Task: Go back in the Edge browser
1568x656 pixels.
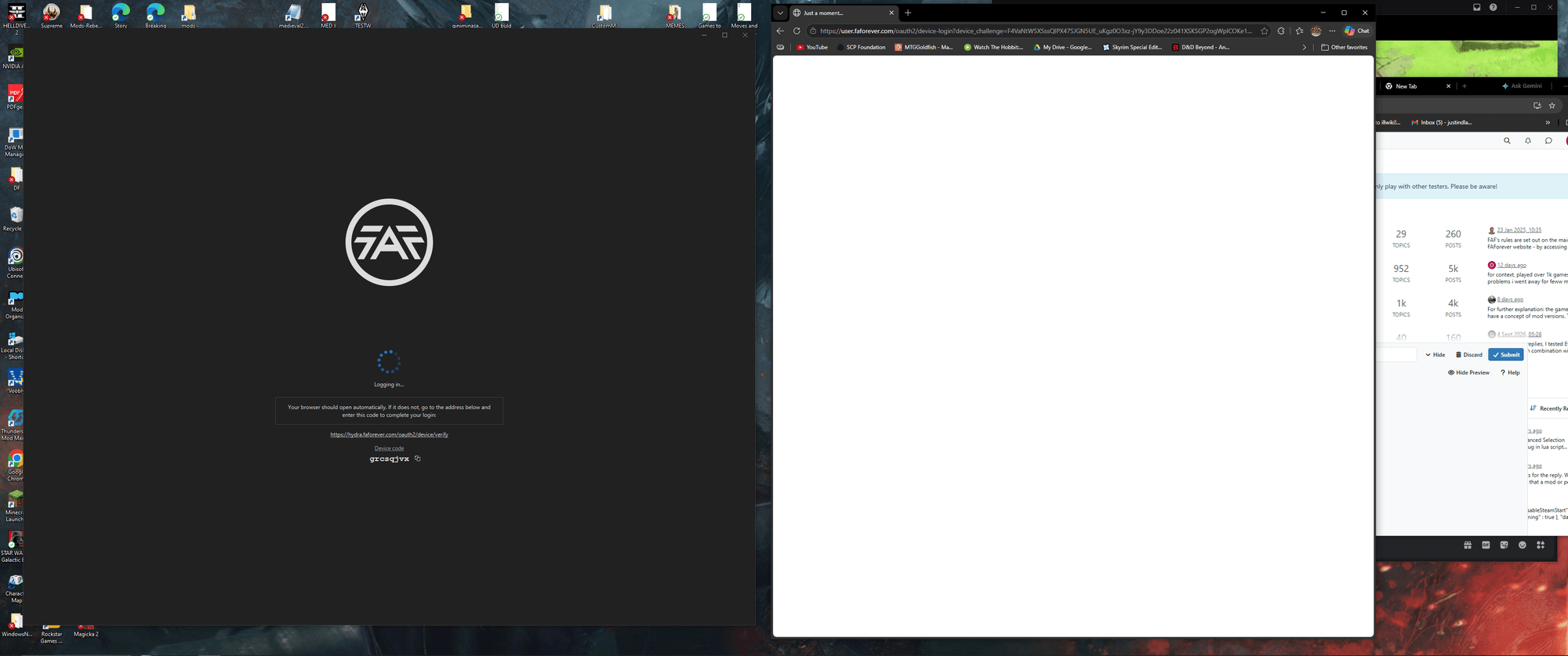Action: click(x=780, y=31)
